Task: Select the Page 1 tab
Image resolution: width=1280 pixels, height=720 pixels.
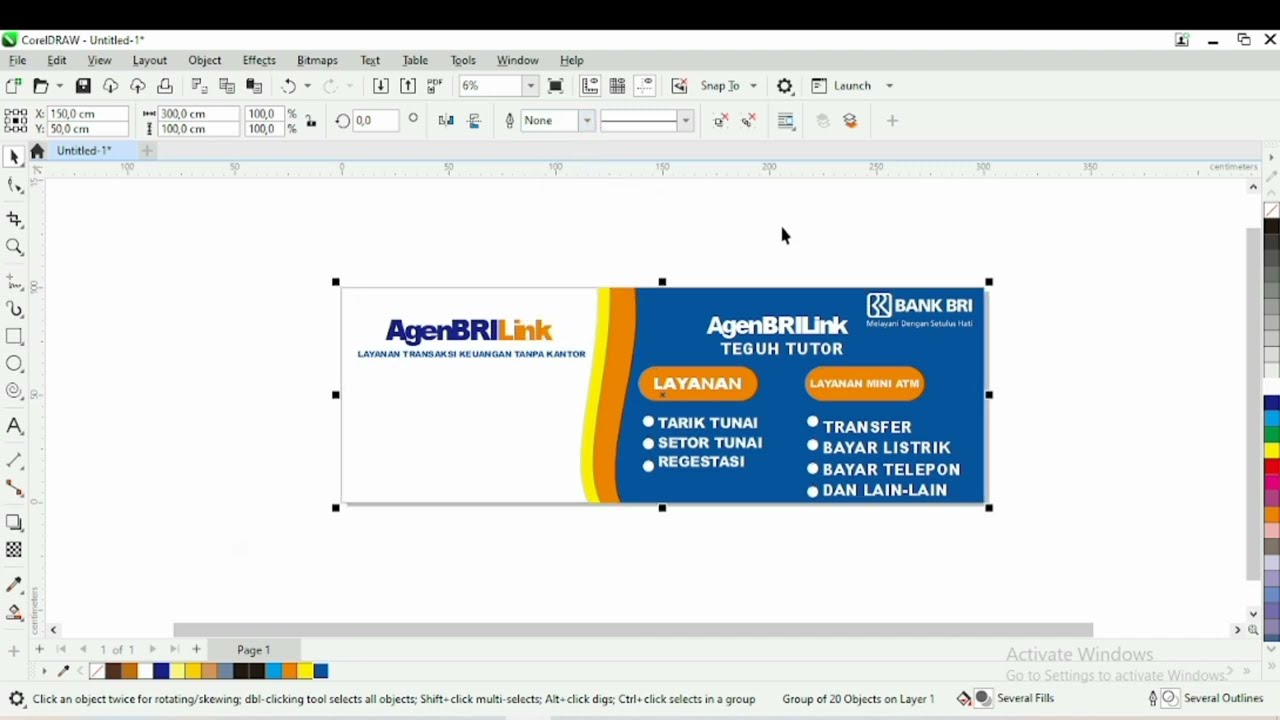Action: (x=254, y=650)
